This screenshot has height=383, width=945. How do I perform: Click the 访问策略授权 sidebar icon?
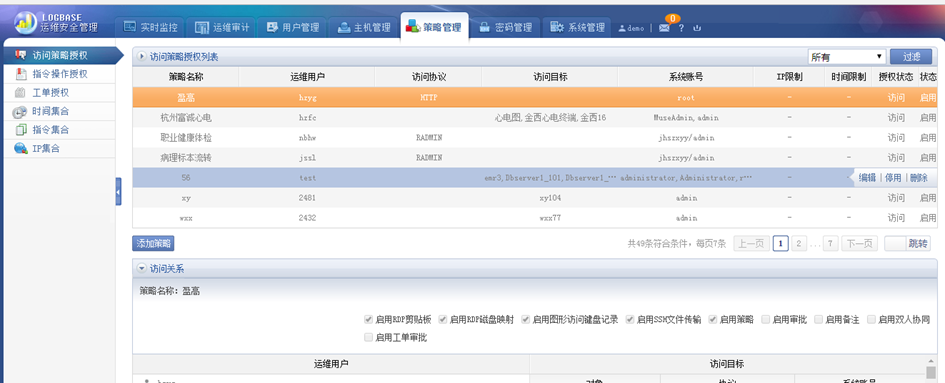[20, 55]
